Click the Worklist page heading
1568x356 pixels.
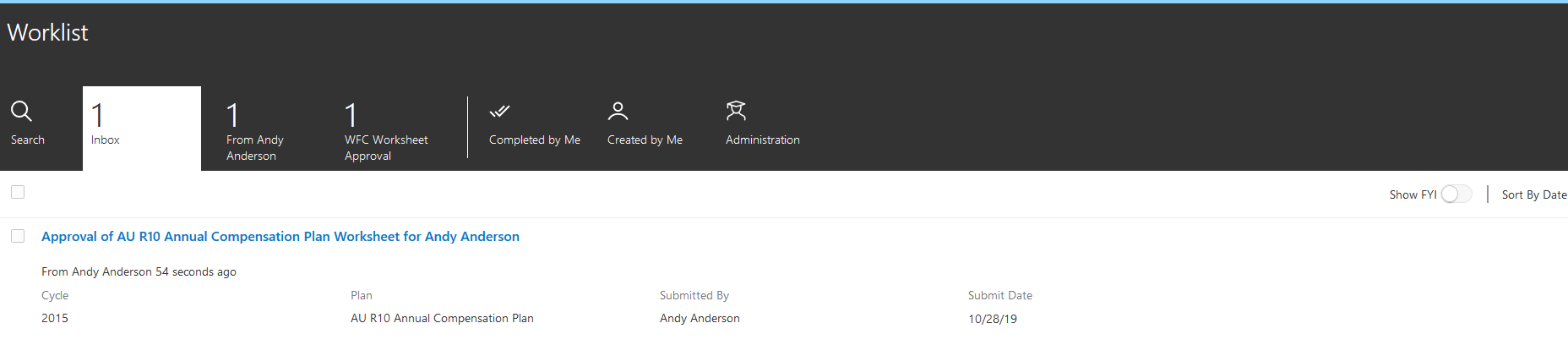point(48,33)
